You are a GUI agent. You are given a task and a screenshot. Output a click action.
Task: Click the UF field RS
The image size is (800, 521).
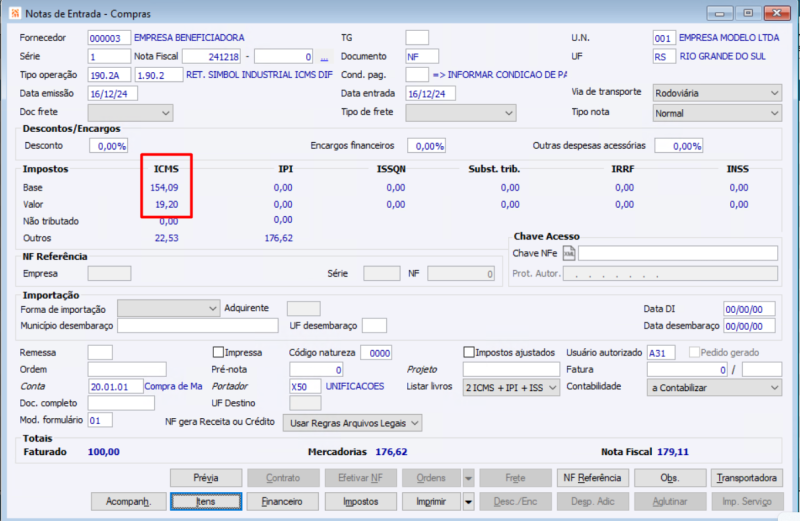[664, 57]
